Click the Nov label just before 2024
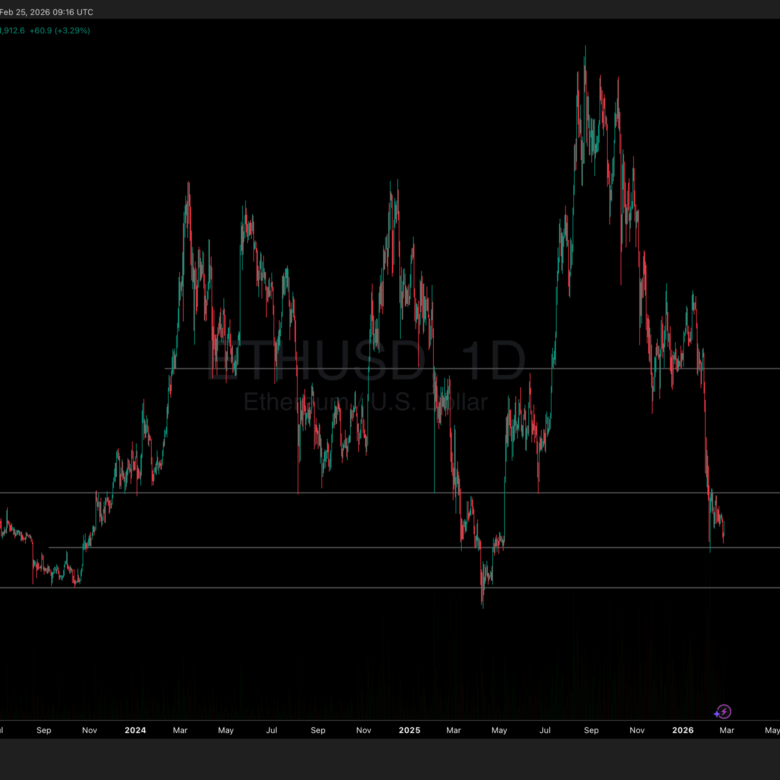Screen dimensions: 780x780 [x=90, y=731]
